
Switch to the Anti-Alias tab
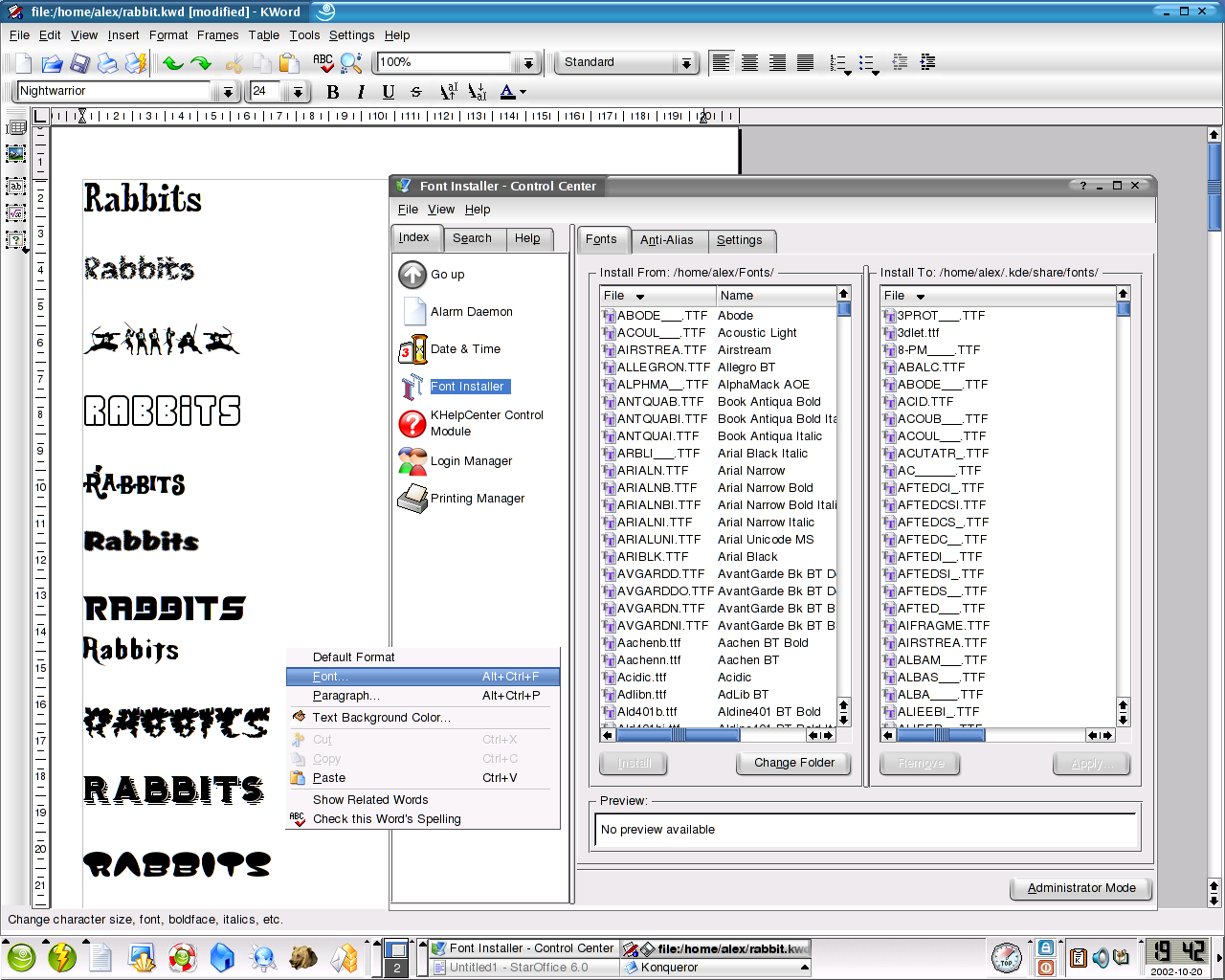667,240
